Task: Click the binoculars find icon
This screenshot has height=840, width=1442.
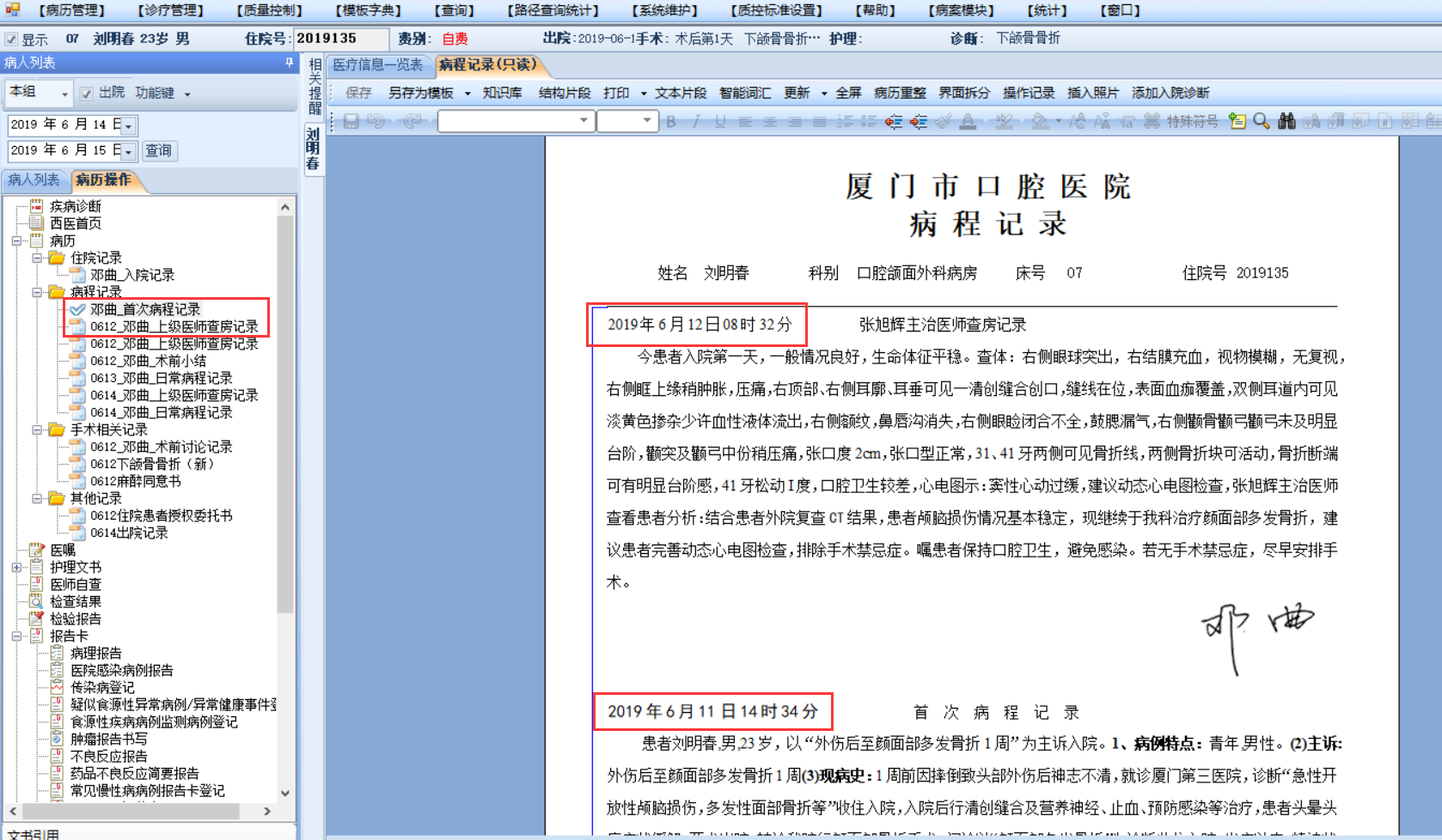Action: (x=1286, y=122)
